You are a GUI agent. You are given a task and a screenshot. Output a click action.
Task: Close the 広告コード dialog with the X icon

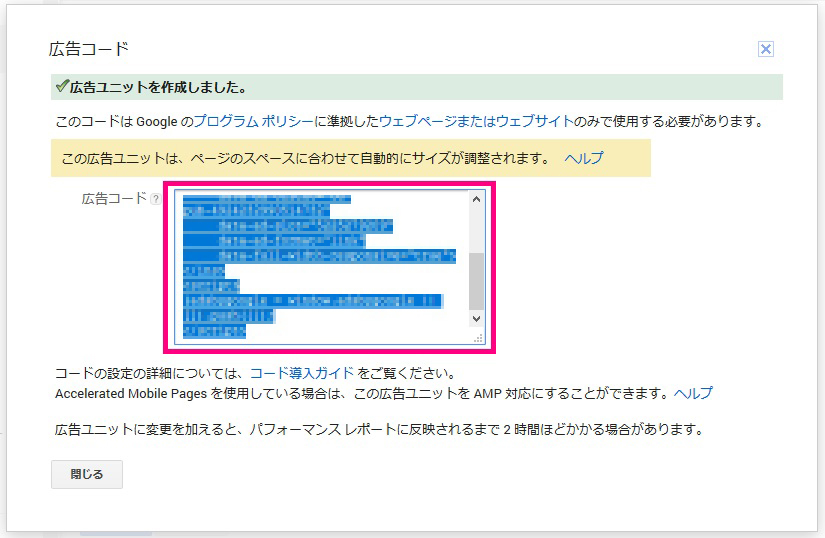click(x=766, y=49)
